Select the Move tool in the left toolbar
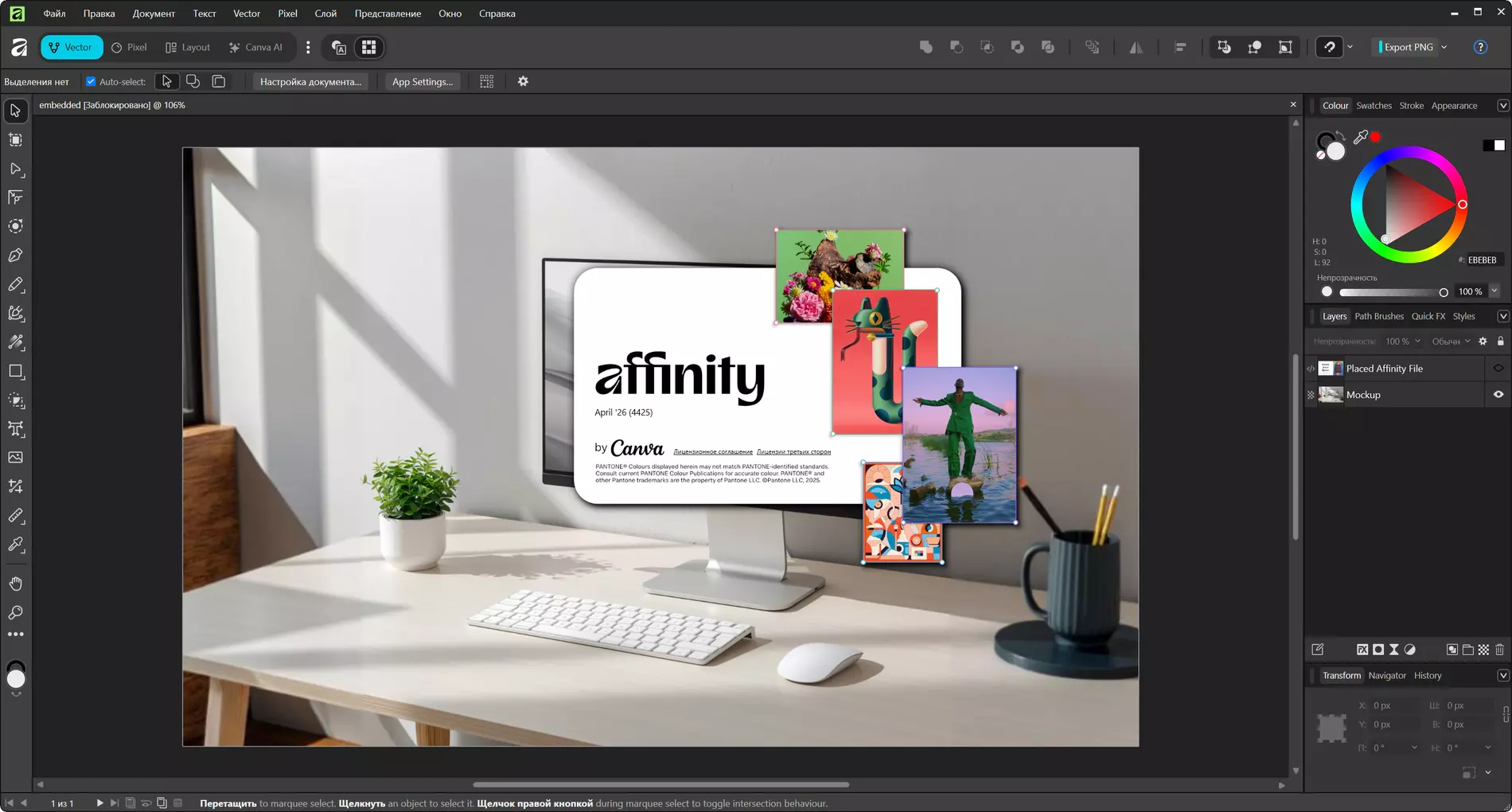The width and height of the screenshot is (1512, 812). [15, 111]
